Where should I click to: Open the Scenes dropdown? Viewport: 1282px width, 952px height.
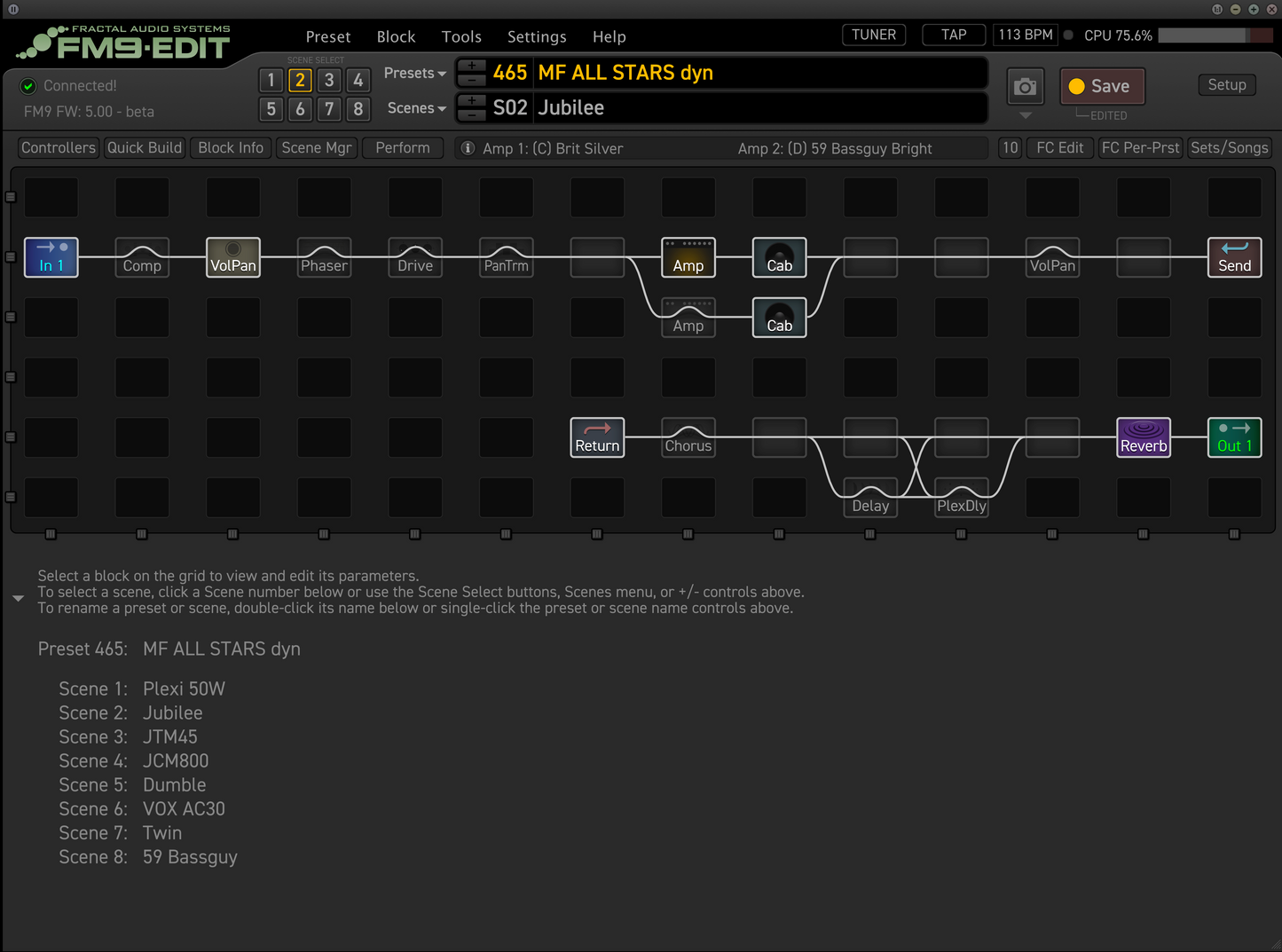(416, 108)
